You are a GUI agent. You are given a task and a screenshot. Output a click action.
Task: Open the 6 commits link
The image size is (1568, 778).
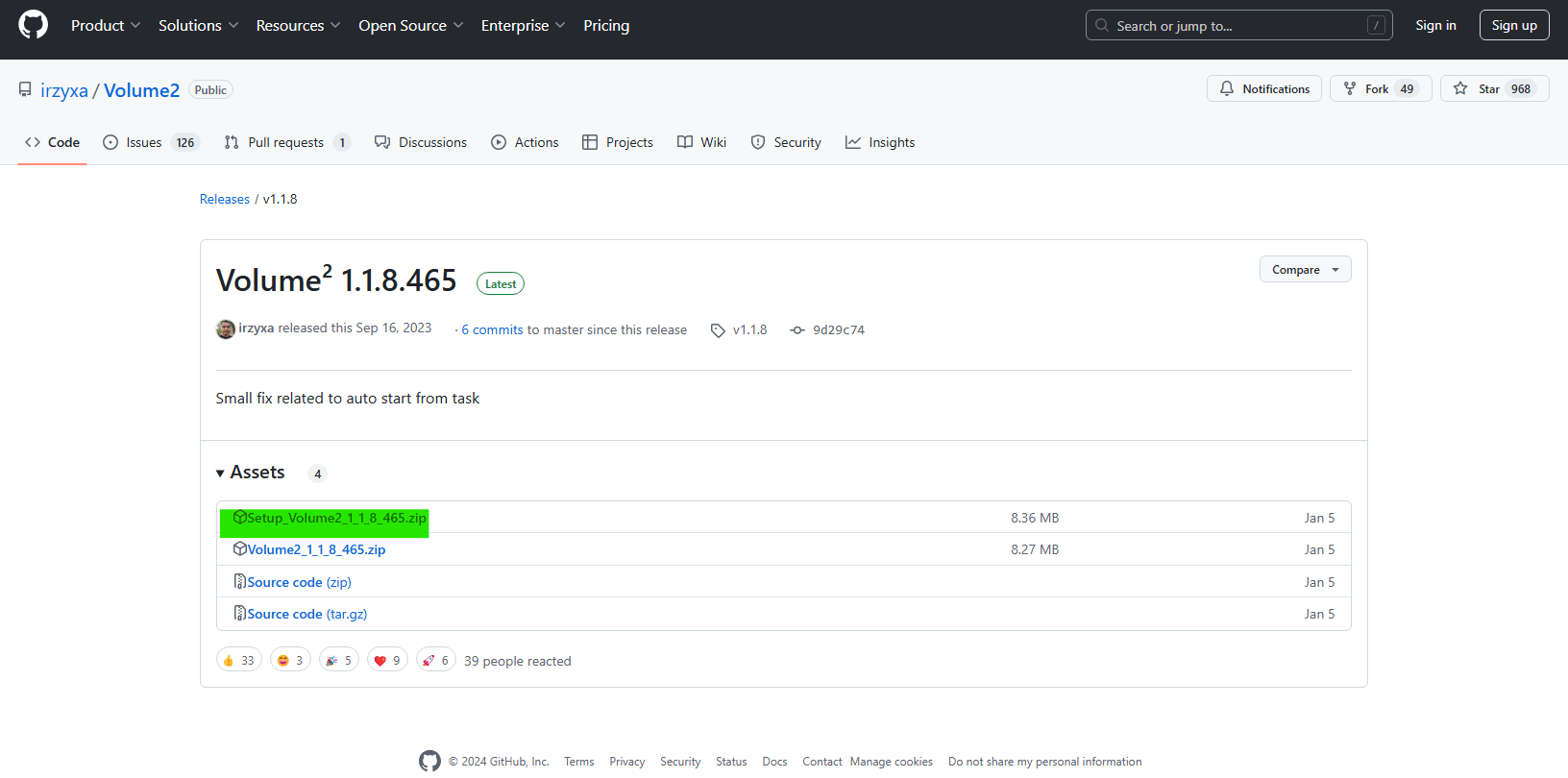point(492,329)
